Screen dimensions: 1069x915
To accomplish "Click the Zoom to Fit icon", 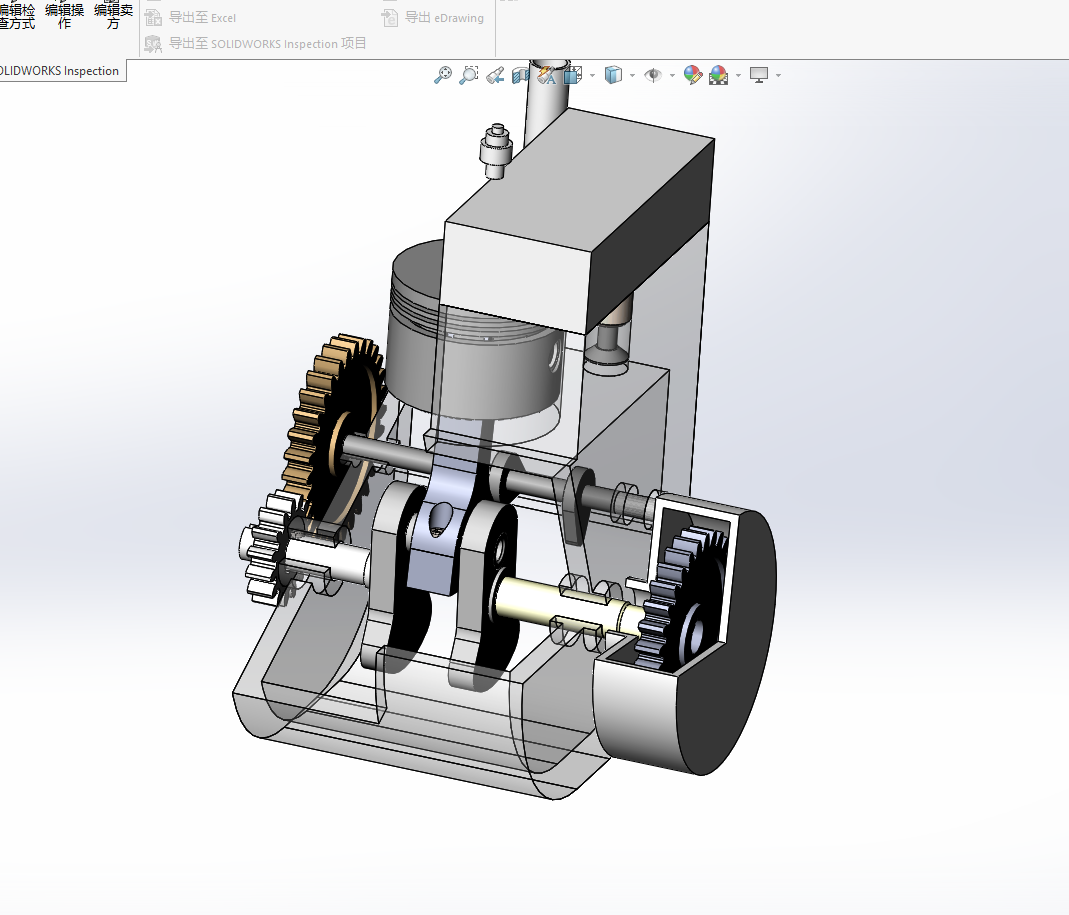I will 443,75.
